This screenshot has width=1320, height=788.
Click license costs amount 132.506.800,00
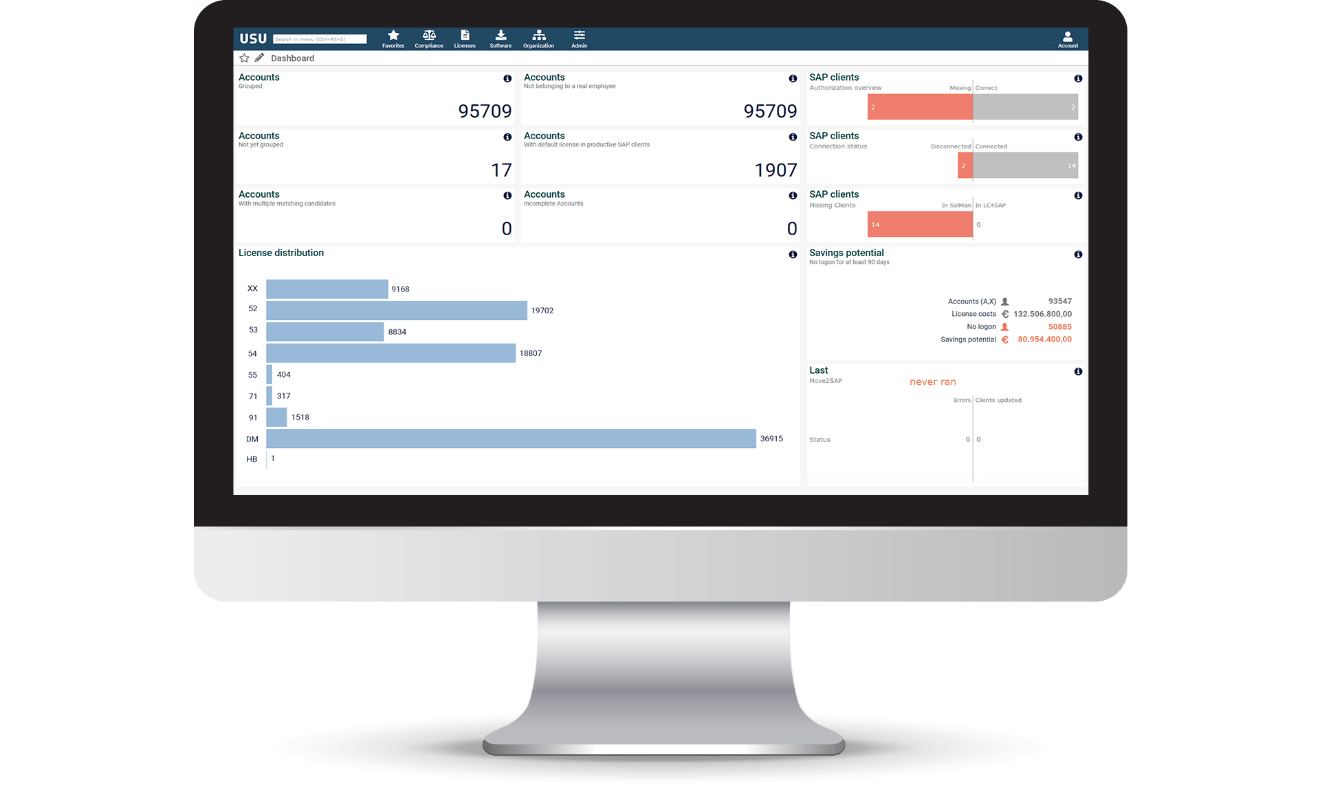1043,314
